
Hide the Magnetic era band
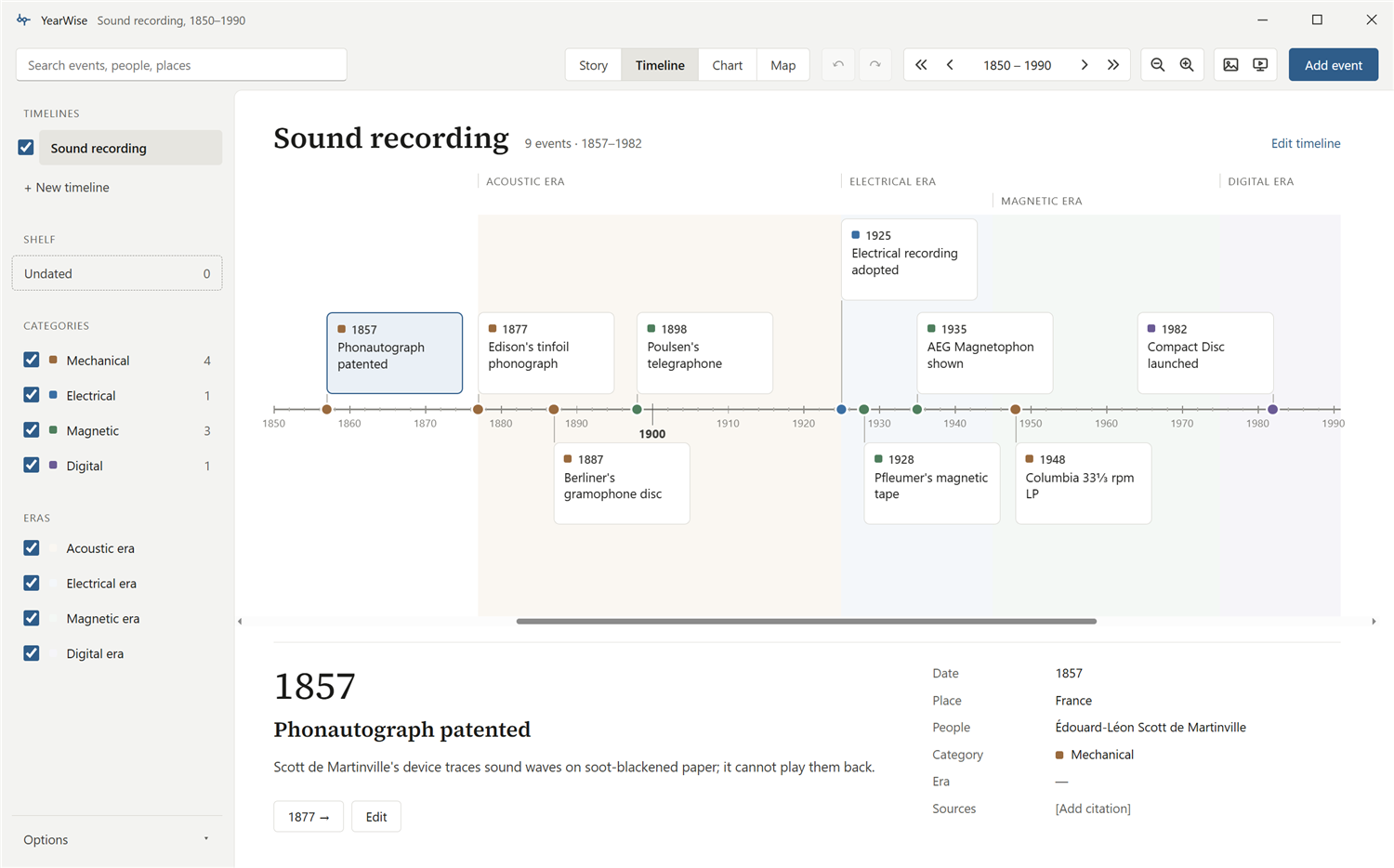click(32, 618)
